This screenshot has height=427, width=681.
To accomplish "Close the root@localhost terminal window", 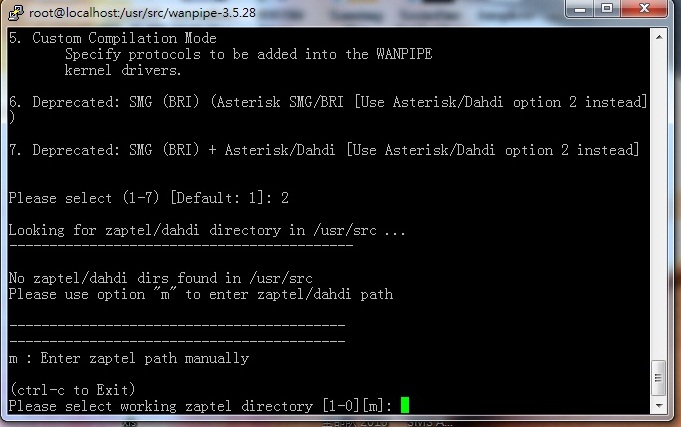I will 644,9.
